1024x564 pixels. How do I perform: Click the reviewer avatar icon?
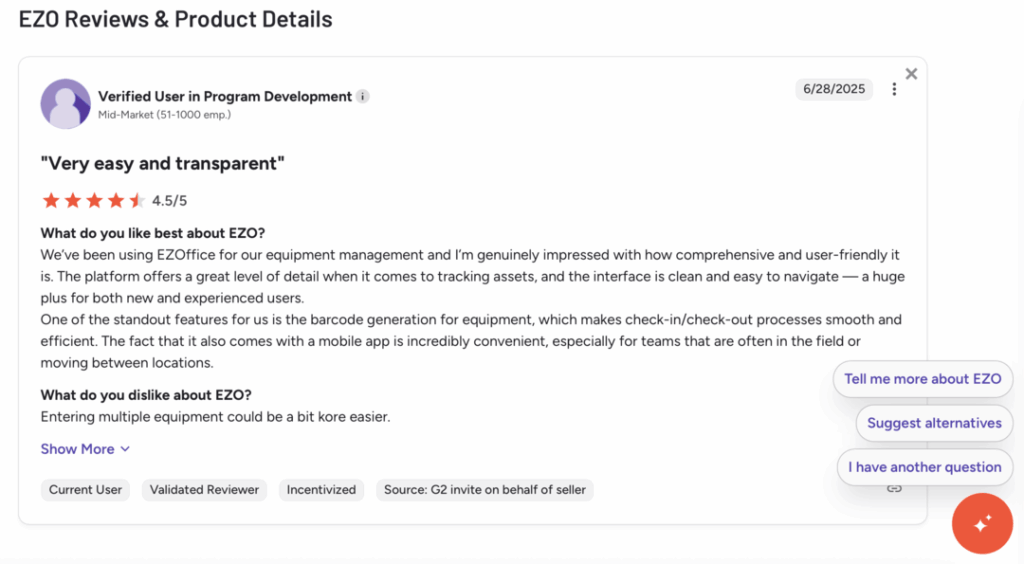click(x=65, y=104)
